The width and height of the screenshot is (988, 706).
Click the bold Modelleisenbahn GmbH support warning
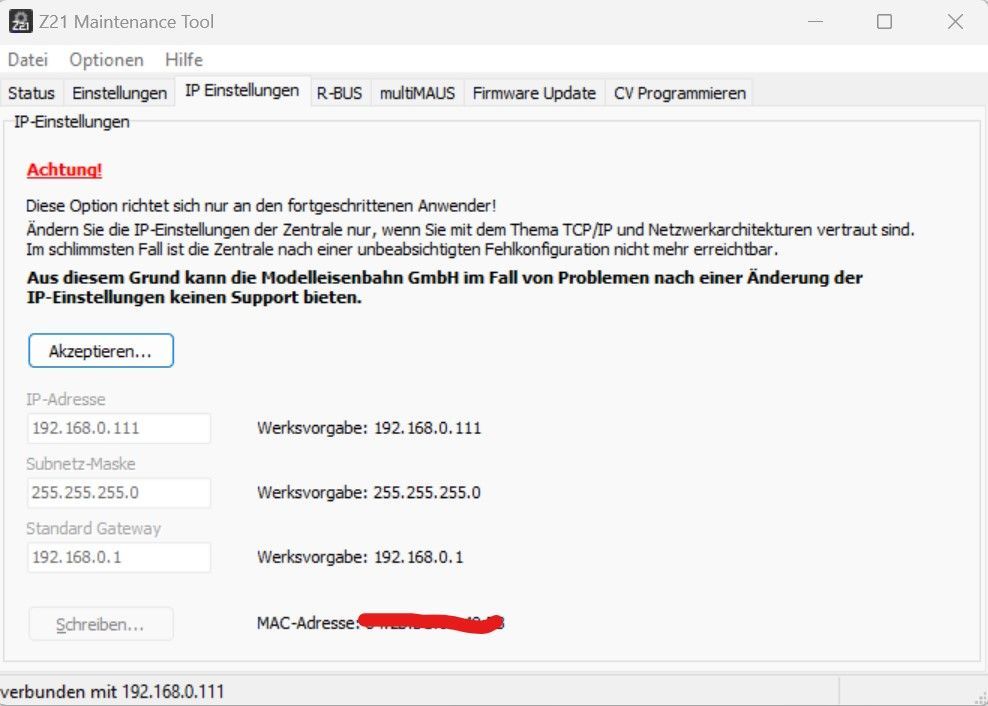pyautogui.click(x=445, y=287)
